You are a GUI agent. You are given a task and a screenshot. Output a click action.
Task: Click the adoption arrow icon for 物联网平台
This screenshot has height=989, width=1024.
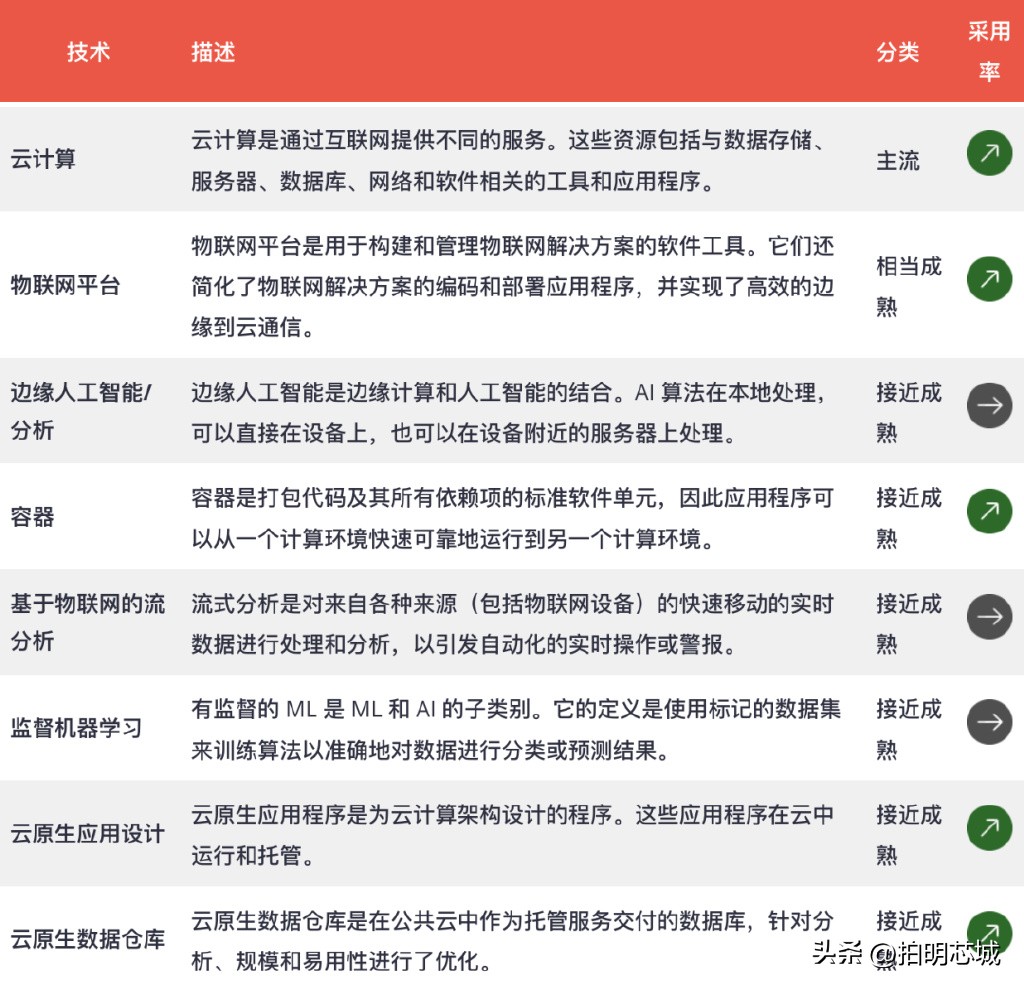(x=989, y=280)
